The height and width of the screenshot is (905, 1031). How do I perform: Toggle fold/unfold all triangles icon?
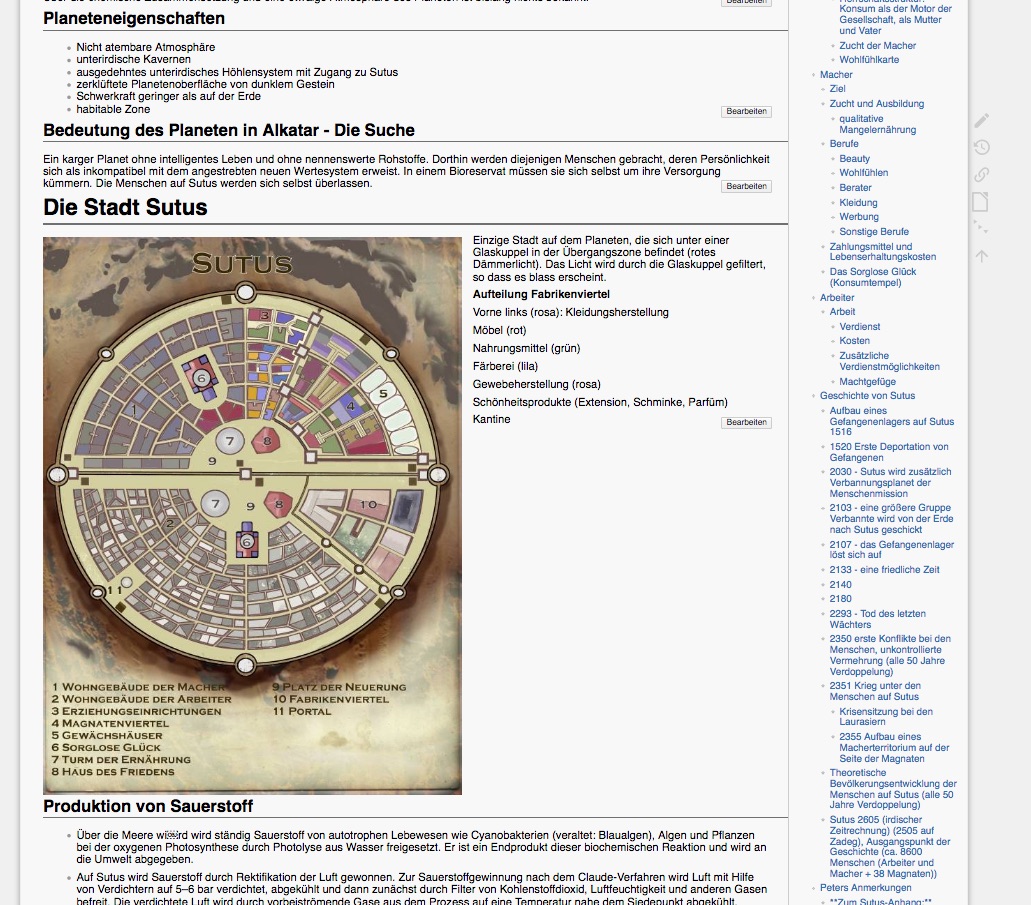click(x=981, y=228)
